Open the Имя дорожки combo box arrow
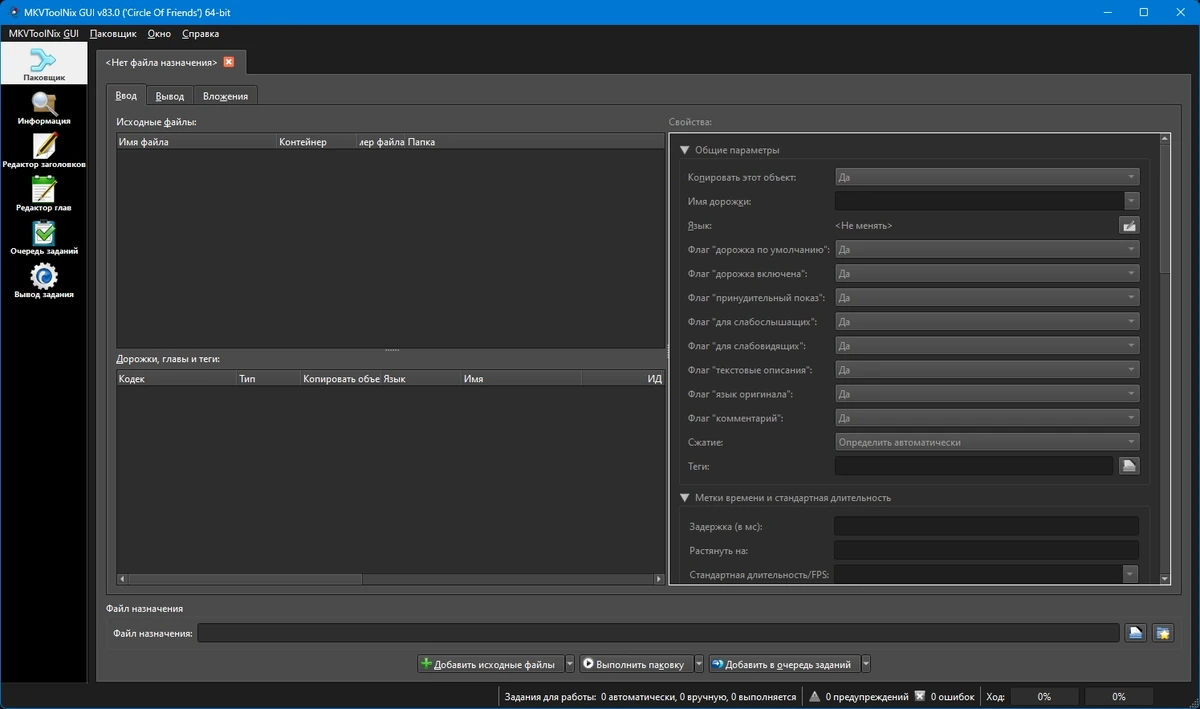This screenshot has height=709, width=1200. coord(1132,201)
